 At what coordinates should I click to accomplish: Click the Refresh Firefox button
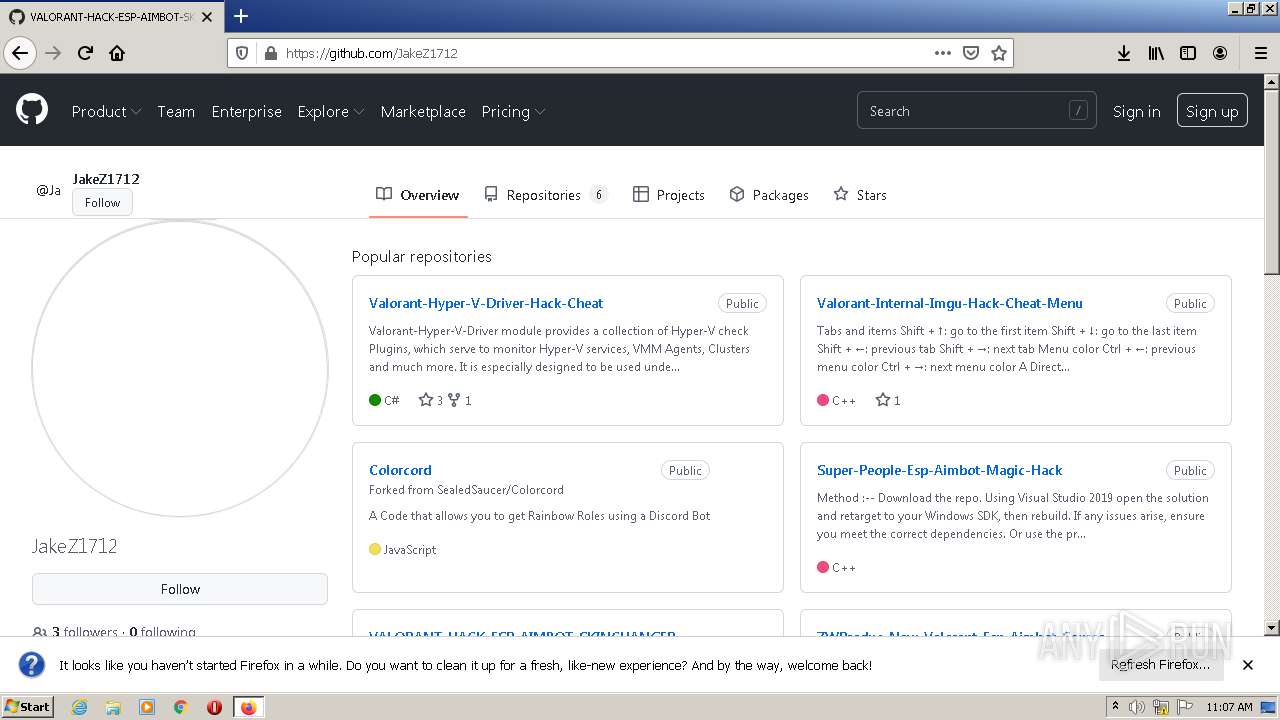(x=1160, y=664)
